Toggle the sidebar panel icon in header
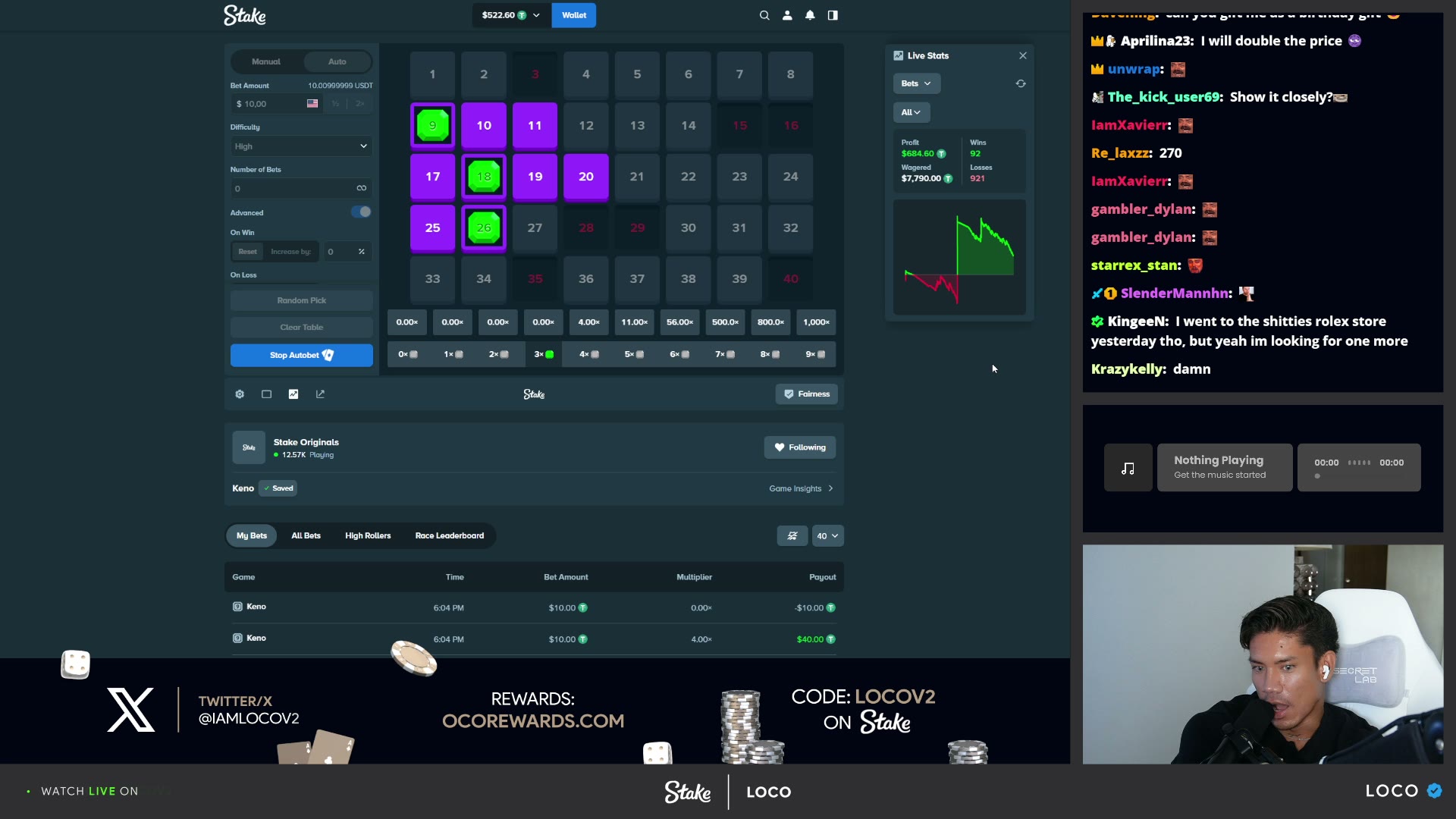1456x819 pixels. (833, 15)
